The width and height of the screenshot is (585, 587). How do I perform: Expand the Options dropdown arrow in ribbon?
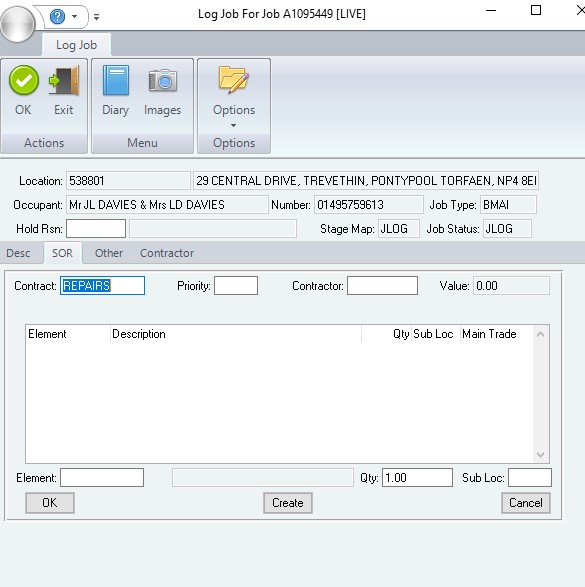234,125
